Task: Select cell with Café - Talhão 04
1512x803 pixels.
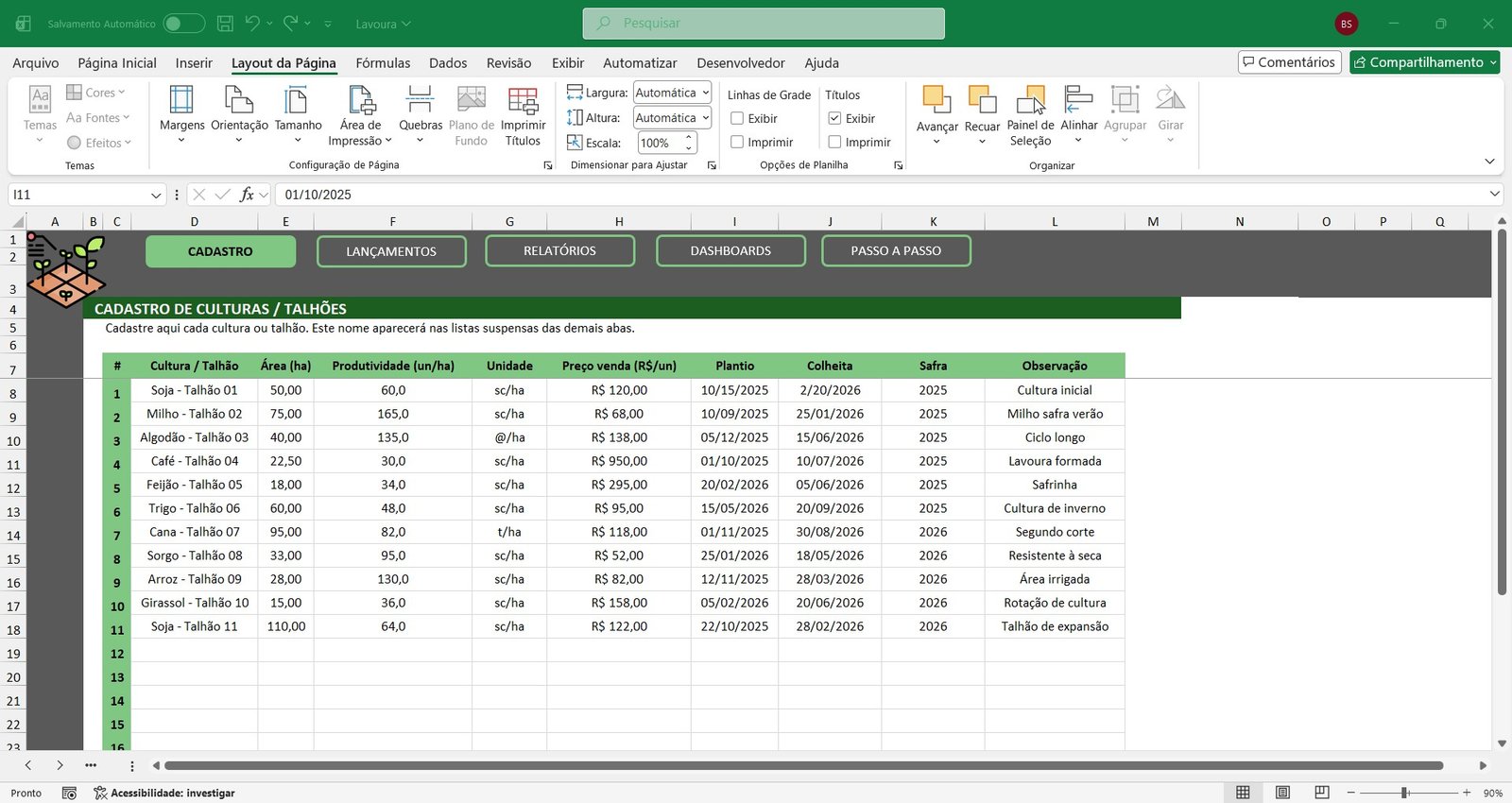Action: [195, 461]
